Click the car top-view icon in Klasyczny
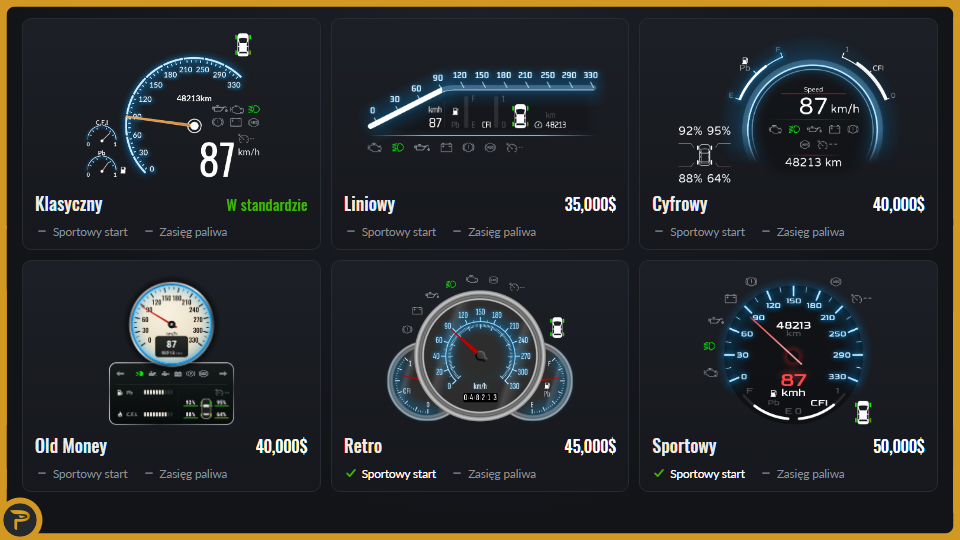The height and width of the screenshot is (540, 960). tap(243, 45)
